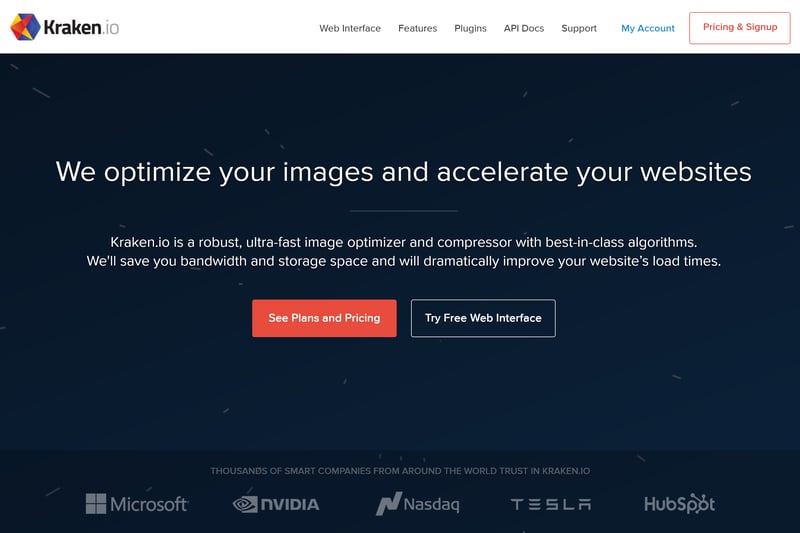Click the Pricing & Signup button

[740, 28]
